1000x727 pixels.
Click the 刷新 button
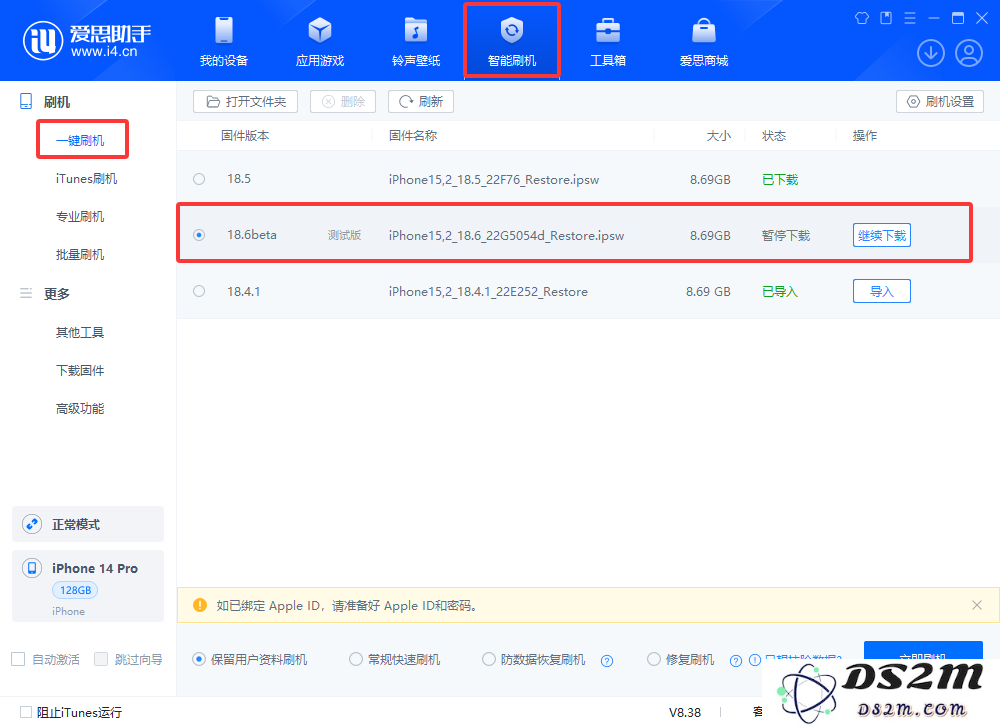click(x=421, y=101)
